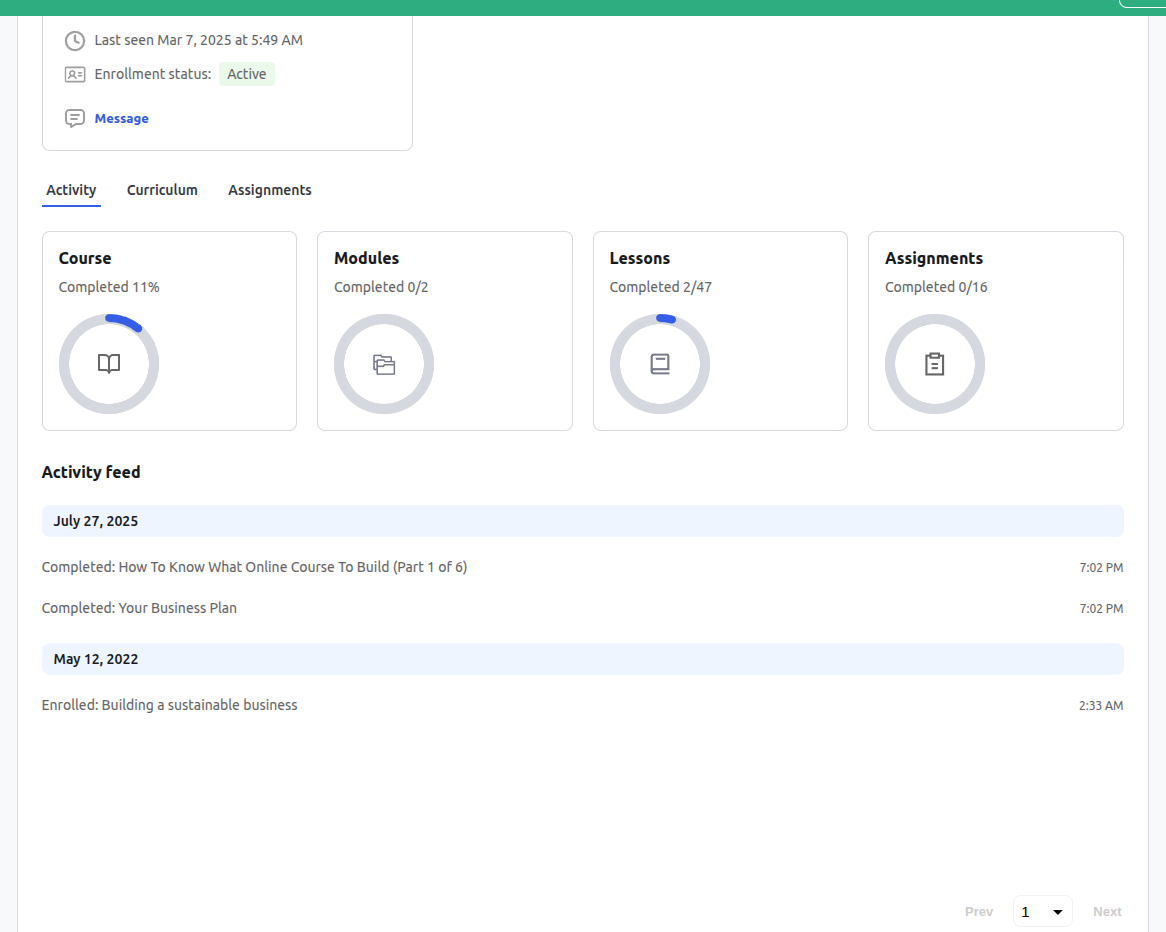The height and width of the screenshot is (932, 1166).
Task: Click the Active enrollment status badge
Action: coord(247,74)
